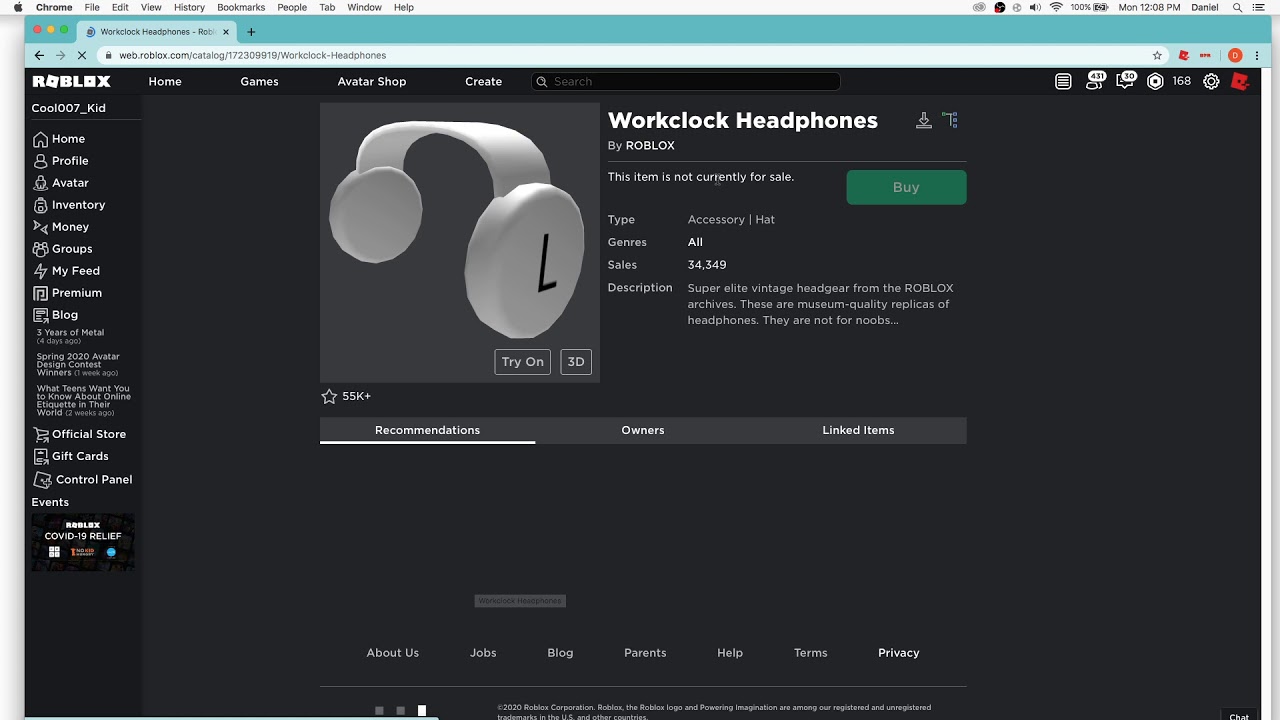
Task: Click the Wi-Fi icon in menu bar
Action: pyautogui.click(x=1056, y=7)
